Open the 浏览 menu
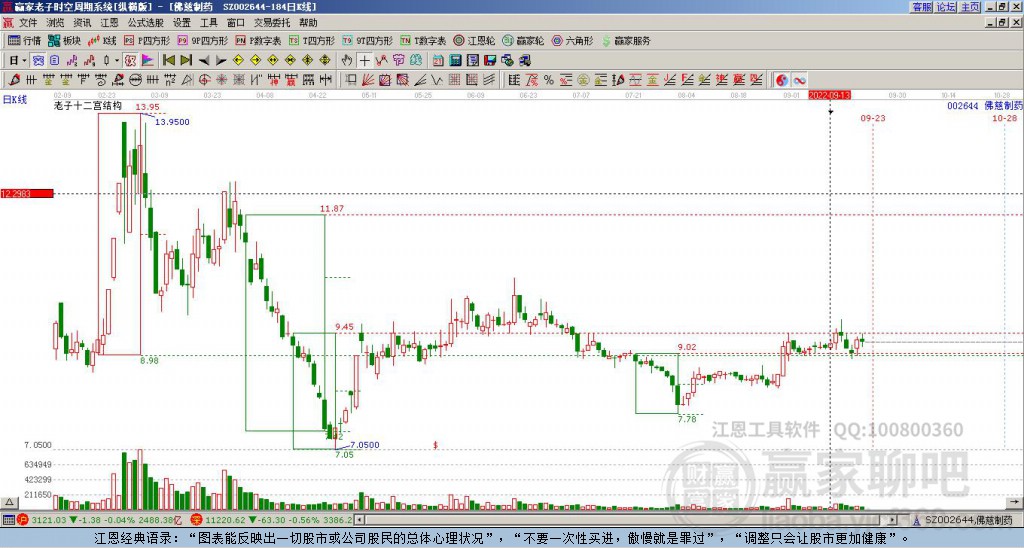The height and width of the screenshot is (548, 1024). [x=56, y=23]
